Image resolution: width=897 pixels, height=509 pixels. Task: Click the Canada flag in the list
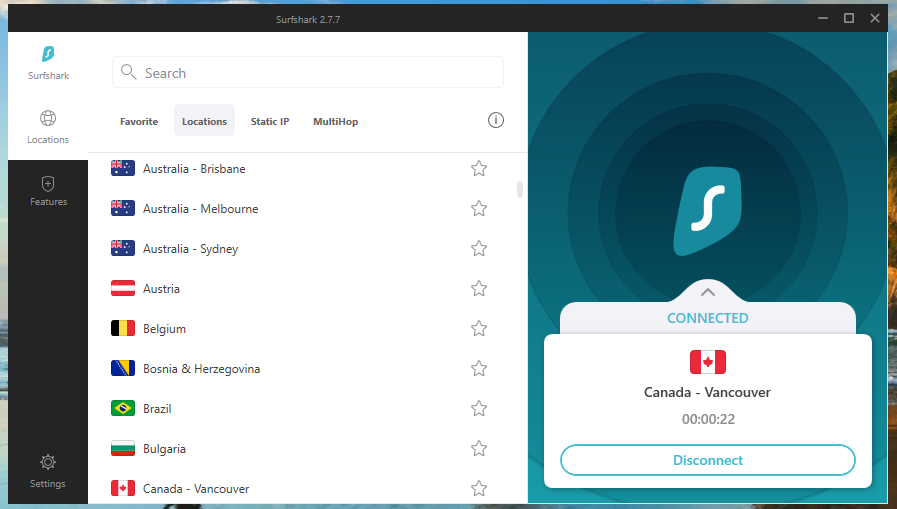coord(123,488)
